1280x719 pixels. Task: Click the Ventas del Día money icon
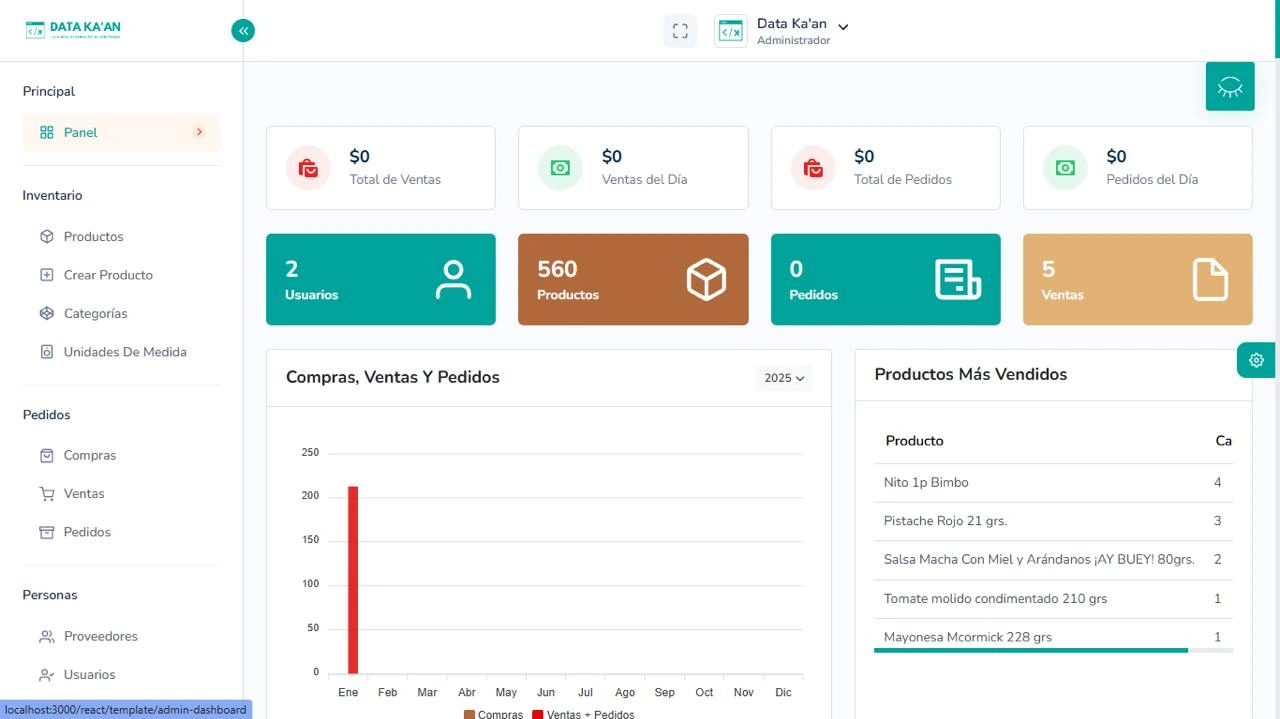click(560, 168)
